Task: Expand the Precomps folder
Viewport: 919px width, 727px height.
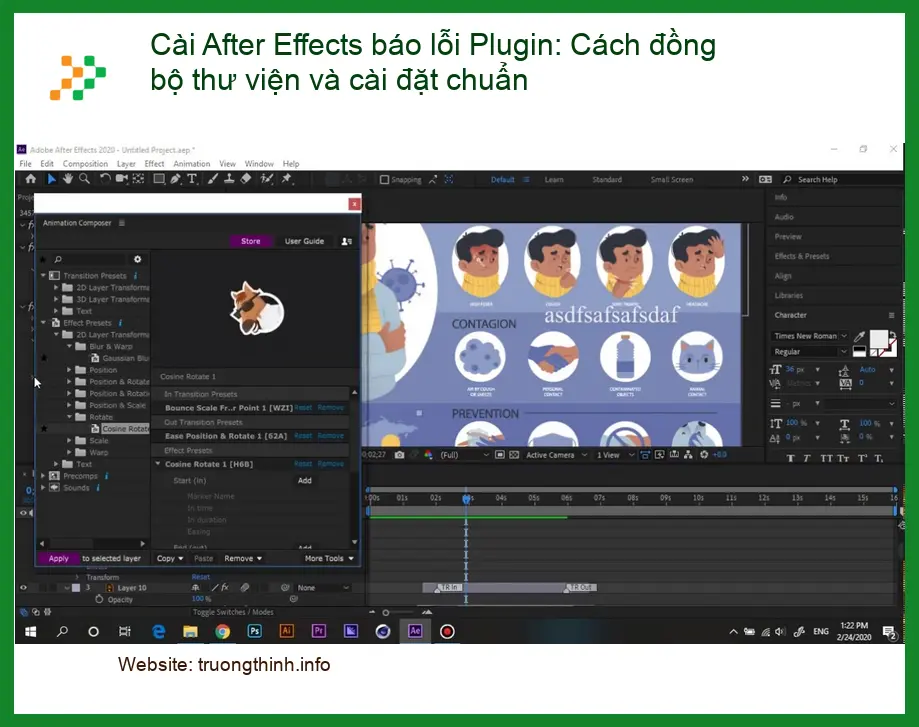Action: tap(43, 476)
